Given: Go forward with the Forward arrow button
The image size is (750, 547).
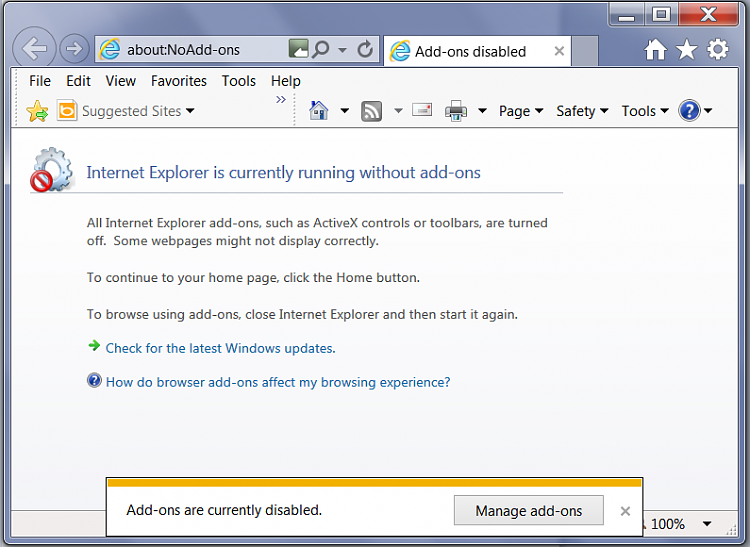Looking at the screenshot, I should [x=74, y=48].
